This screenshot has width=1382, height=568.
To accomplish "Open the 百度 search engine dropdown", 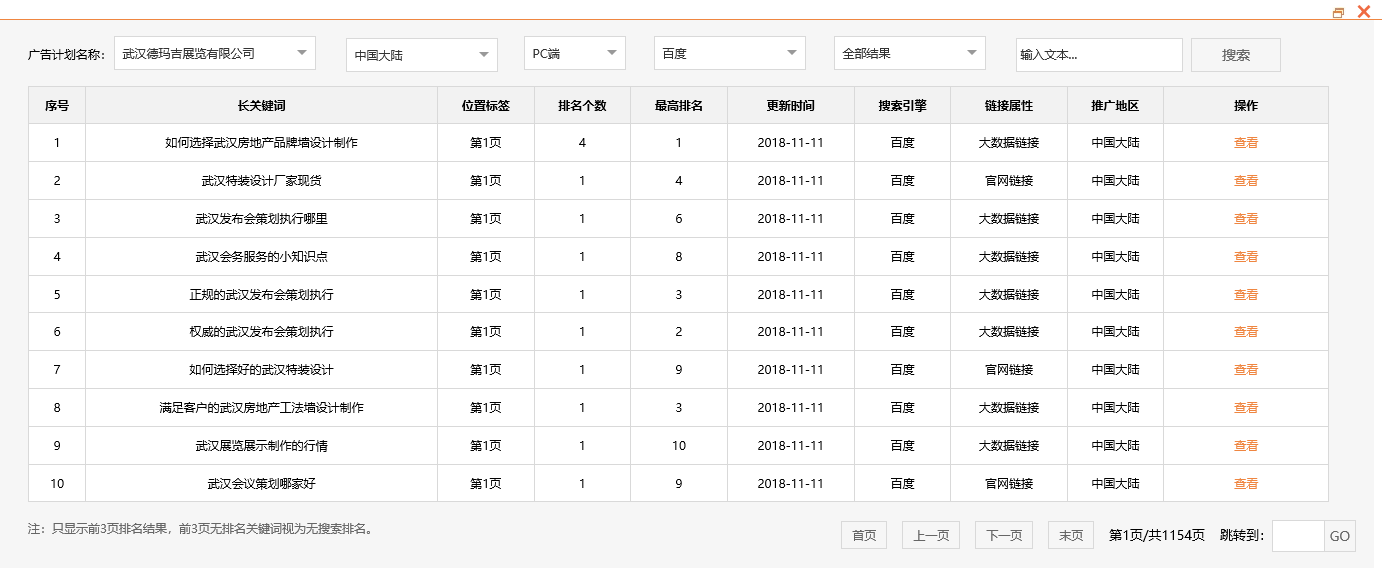I will [730, 53].
